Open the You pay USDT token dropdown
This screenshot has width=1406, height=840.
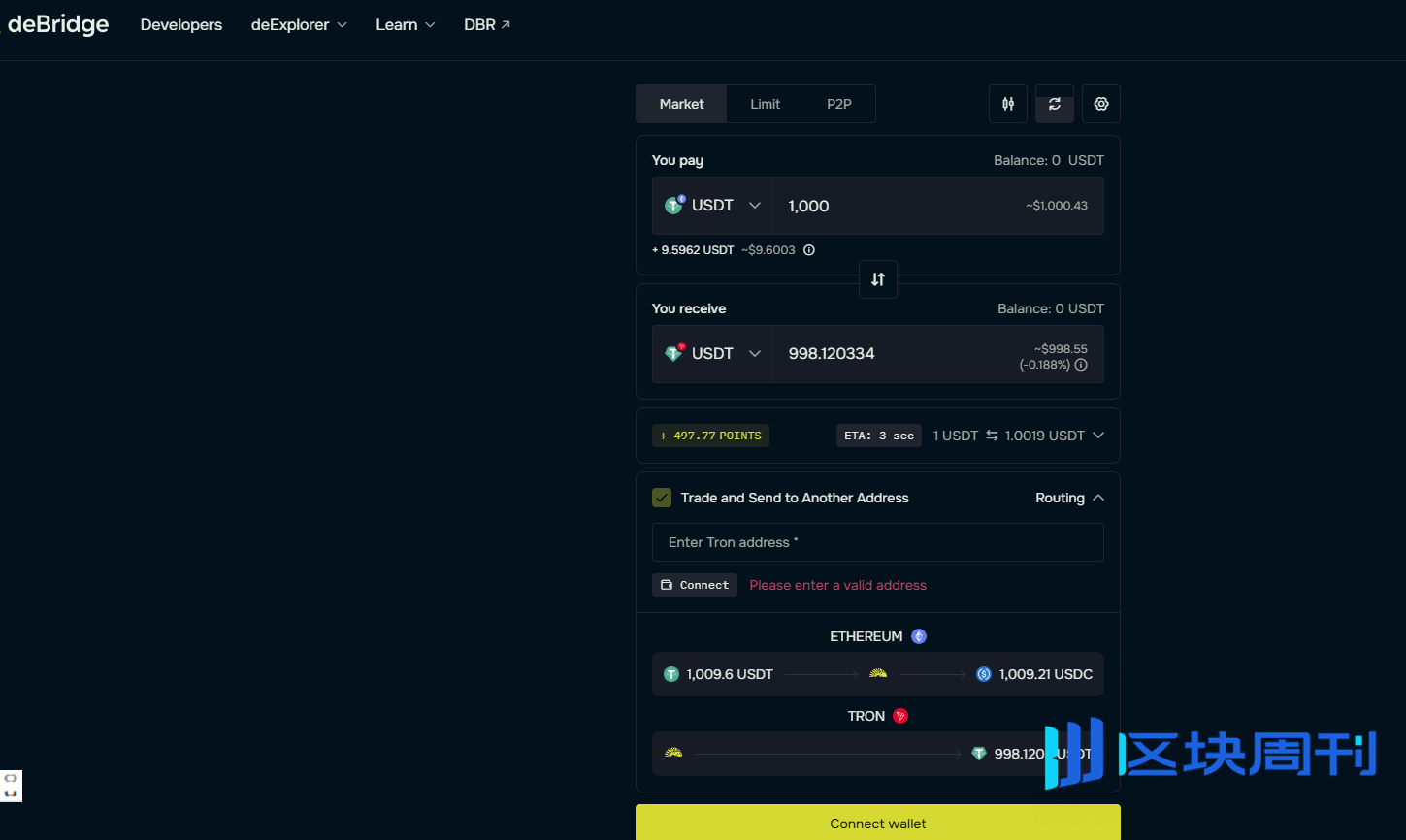(x=712, y=206)
